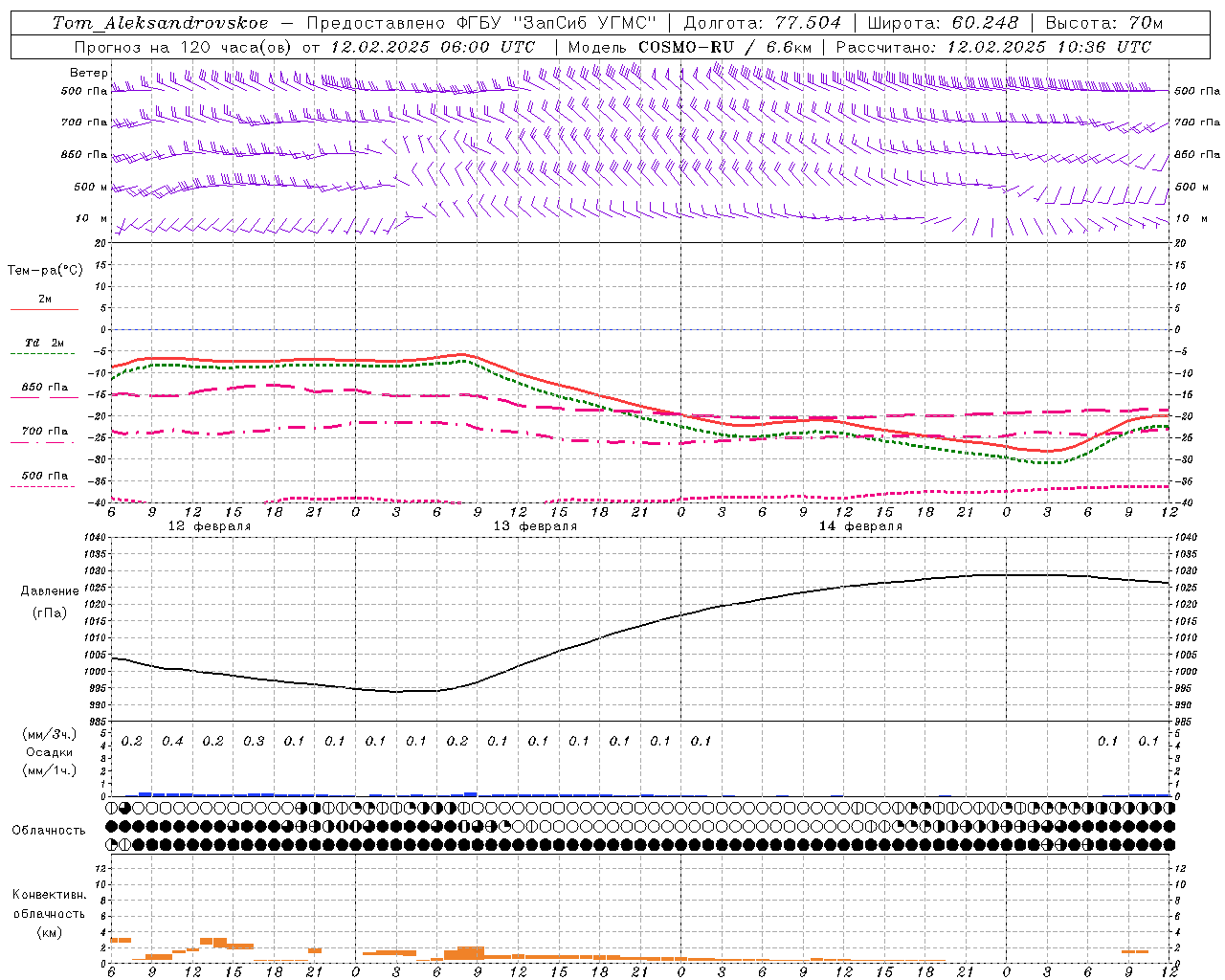Select the elevation text Высота: 70м
Viewport: 1225px width, 980px height.
click(x=1104, y=23)
